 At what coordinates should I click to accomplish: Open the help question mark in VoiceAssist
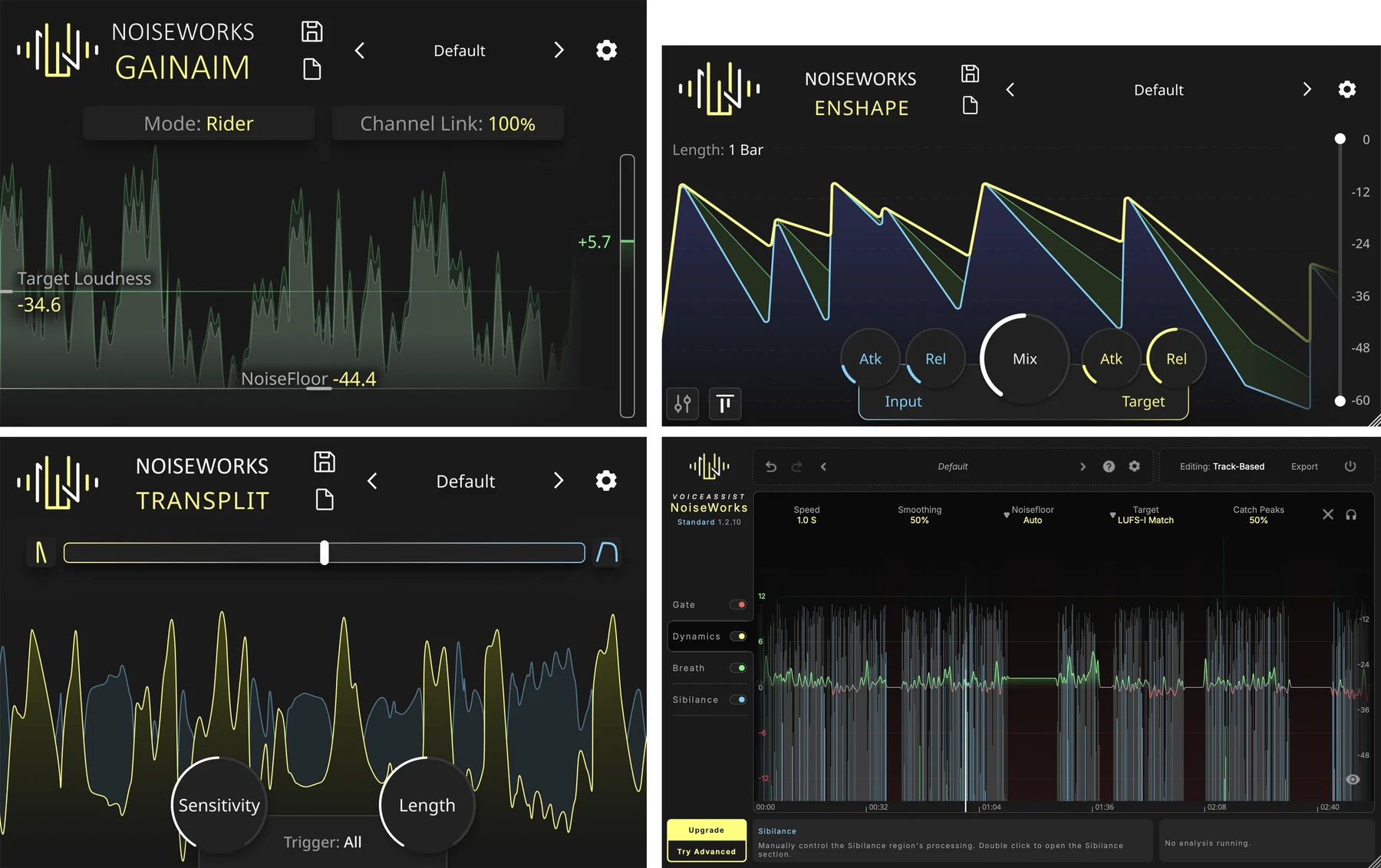[x=1109, y=466]
